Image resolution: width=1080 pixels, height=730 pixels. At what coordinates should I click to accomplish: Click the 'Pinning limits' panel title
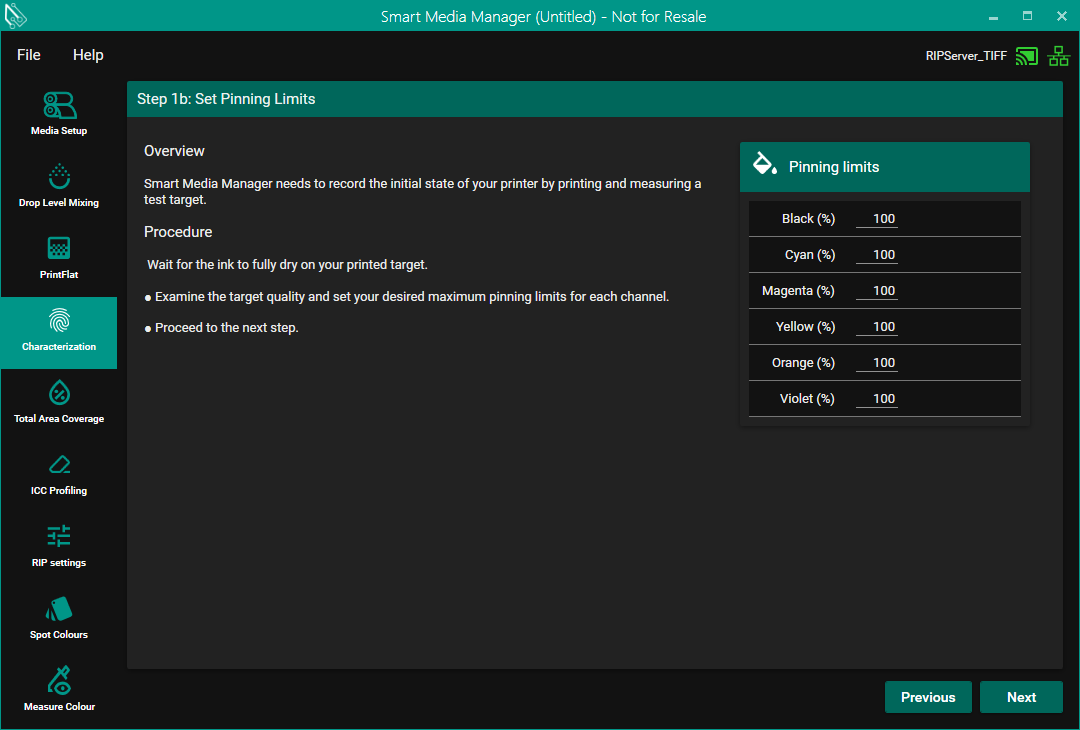[833, 167]
